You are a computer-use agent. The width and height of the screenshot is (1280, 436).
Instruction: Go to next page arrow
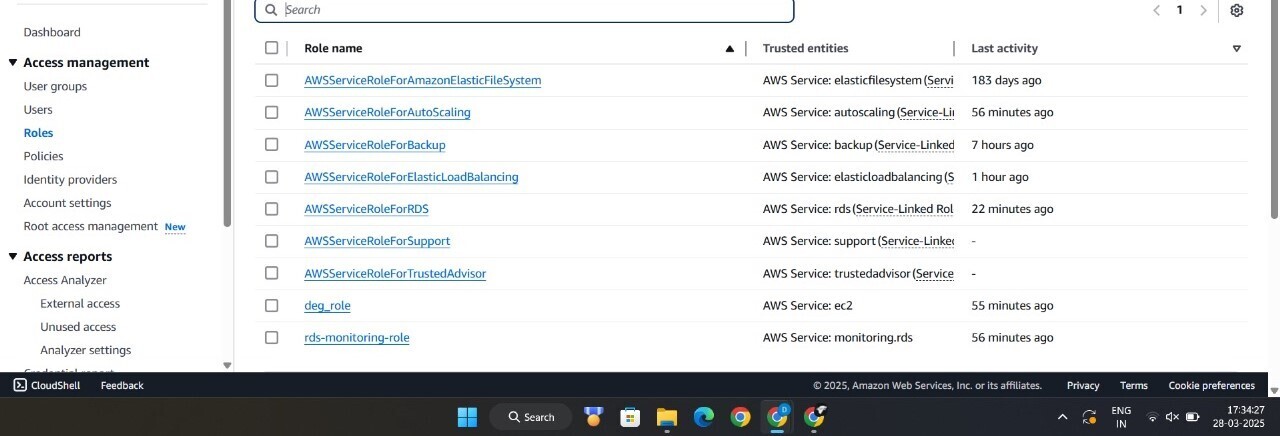point(1203,10)
